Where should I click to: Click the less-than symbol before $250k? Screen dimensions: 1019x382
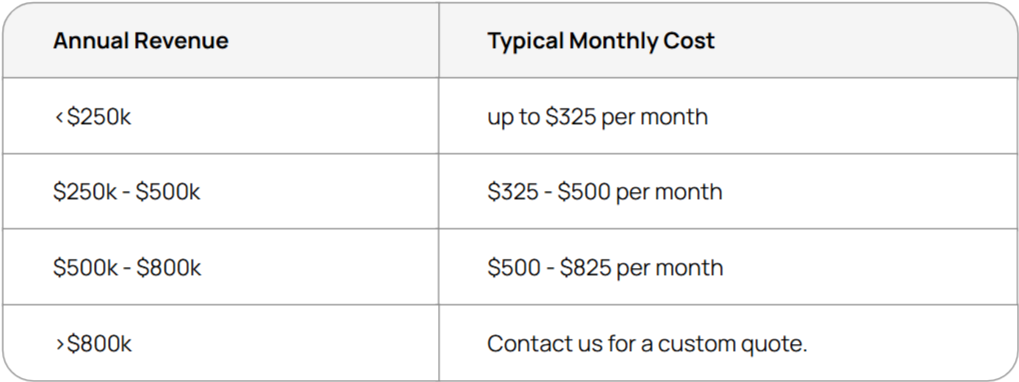coord(59,118)
